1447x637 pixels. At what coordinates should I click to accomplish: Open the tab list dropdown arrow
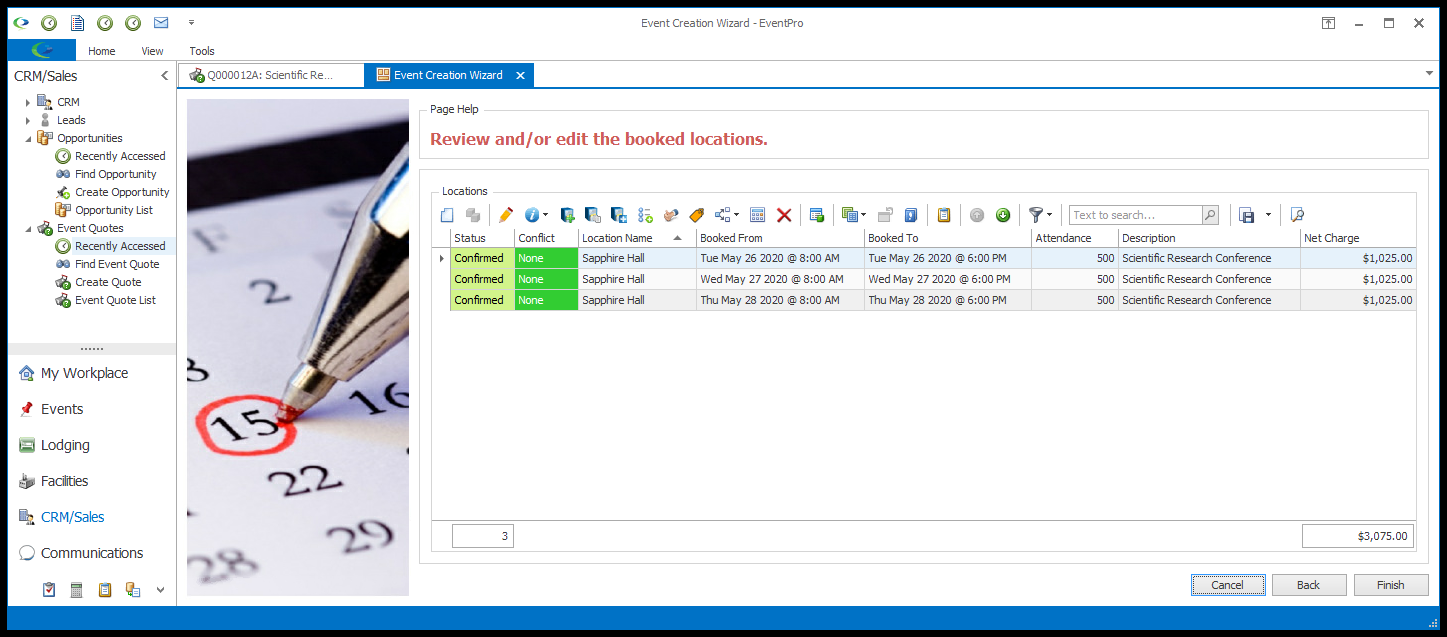click(x=1428, y=74)
